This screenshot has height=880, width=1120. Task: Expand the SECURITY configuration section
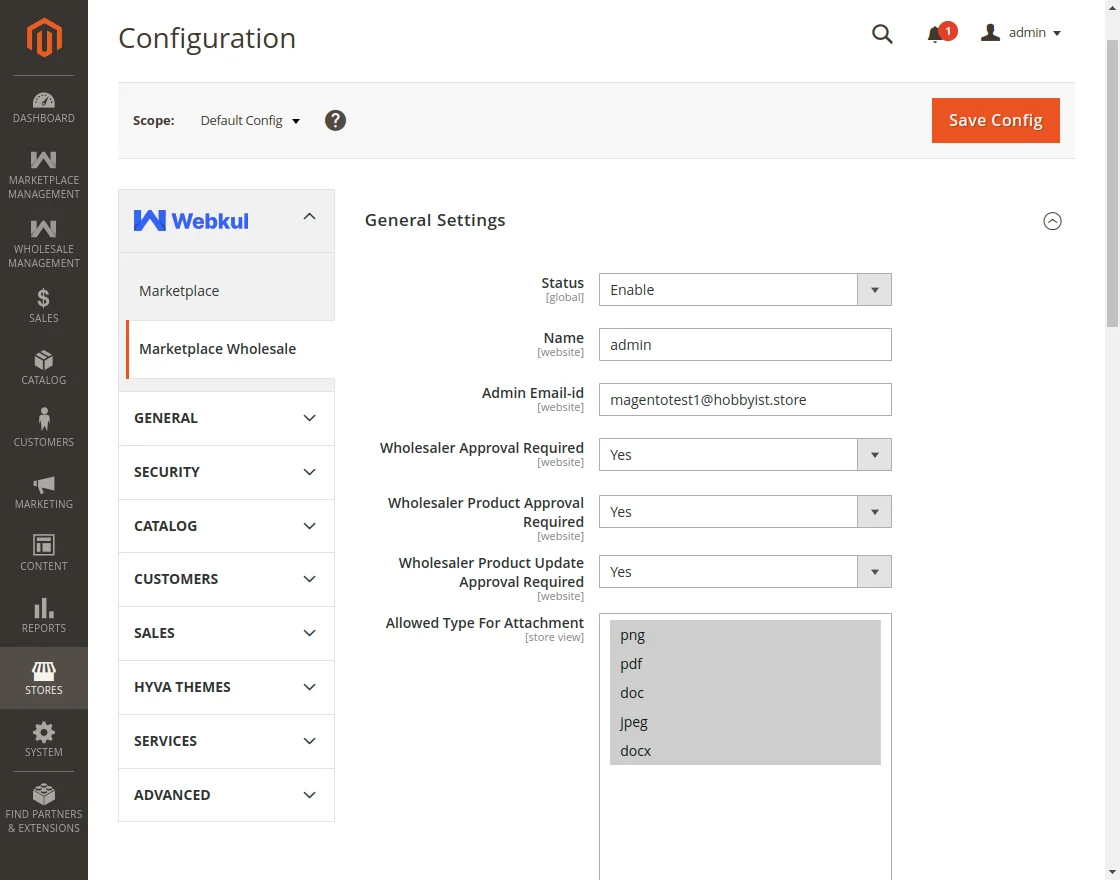click(226, 472)
